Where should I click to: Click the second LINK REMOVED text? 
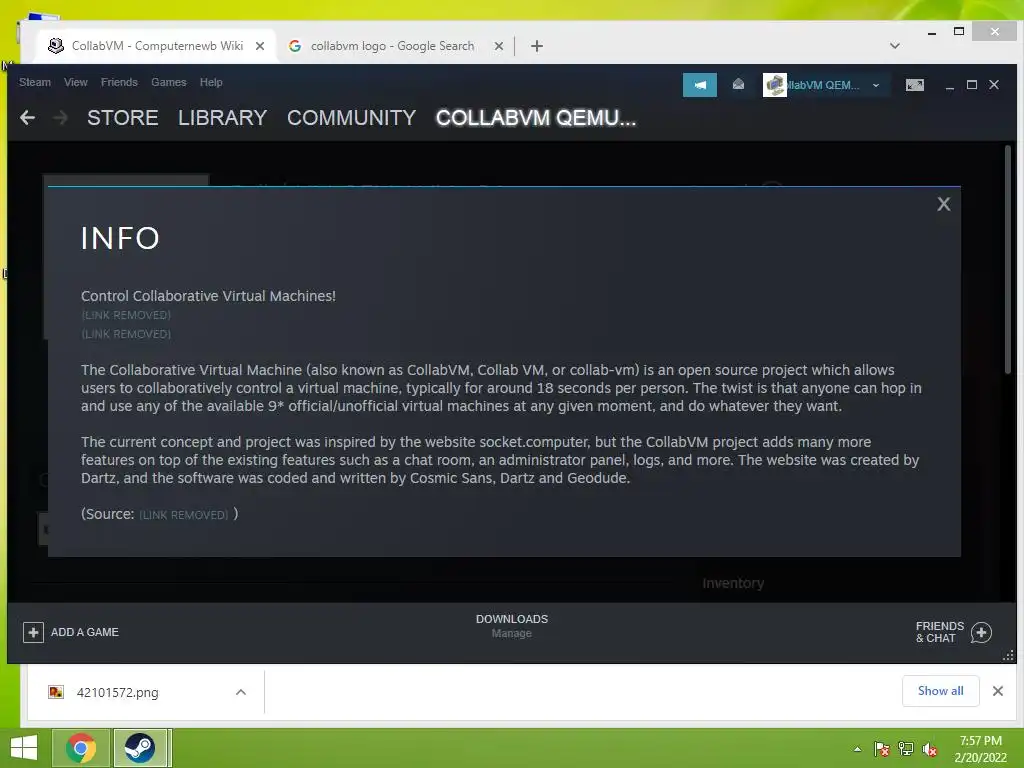click(126, 334)
